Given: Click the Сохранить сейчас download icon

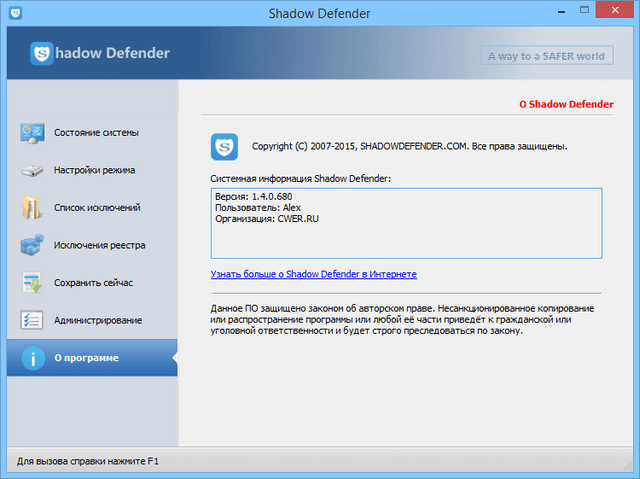Looking at the screenshot, I should [x=32, y=283].
